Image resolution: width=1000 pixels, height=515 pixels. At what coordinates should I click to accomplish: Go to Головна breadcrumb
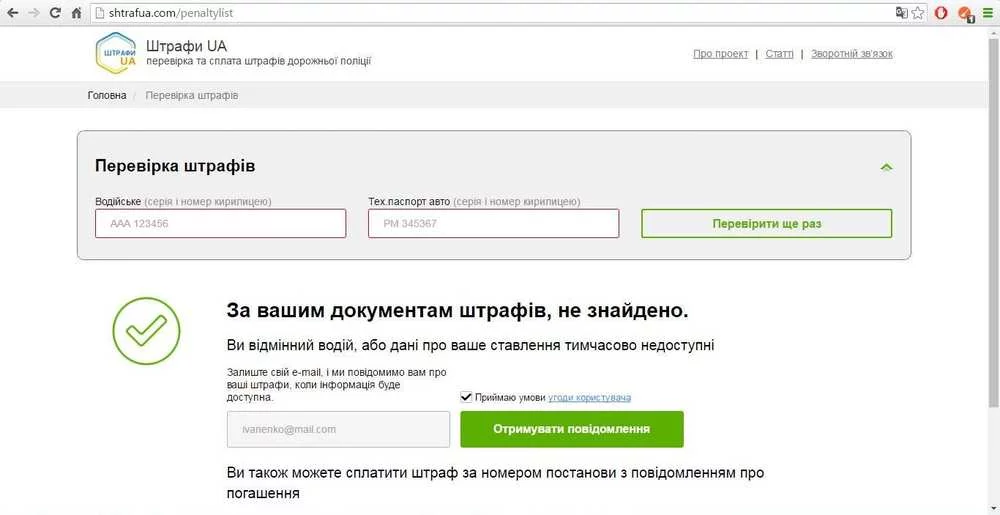coord(107,96)
